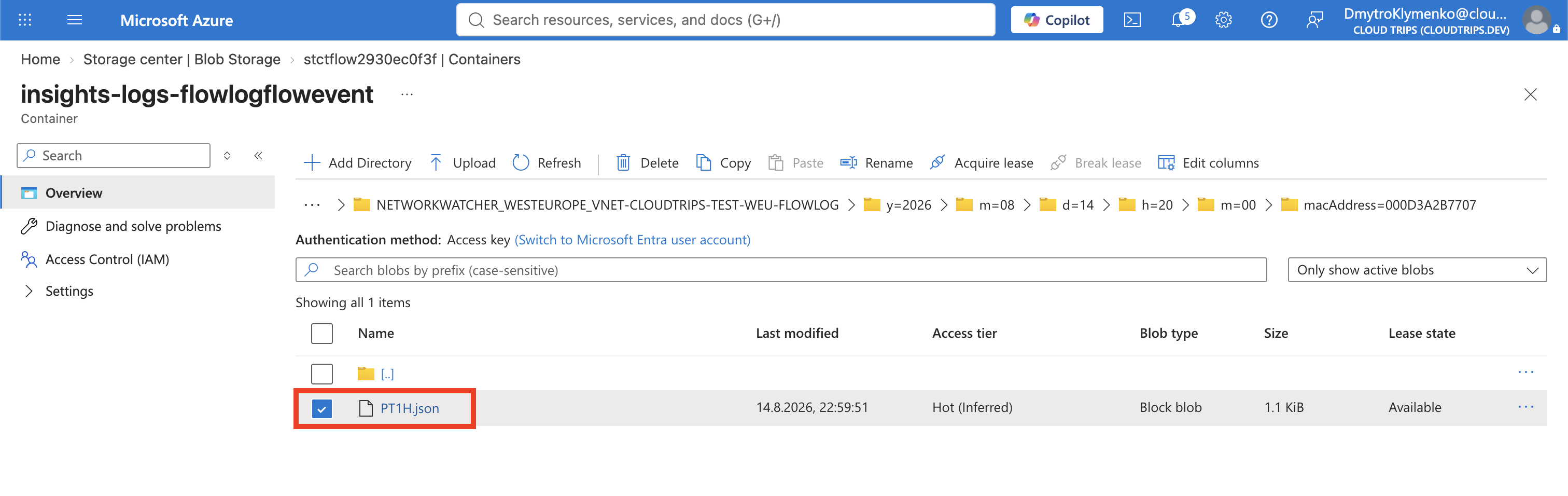Open notifications bell with 5 badge
Image resolution: width=1568 pixels, height=496 pixels.
[1182, 19]
